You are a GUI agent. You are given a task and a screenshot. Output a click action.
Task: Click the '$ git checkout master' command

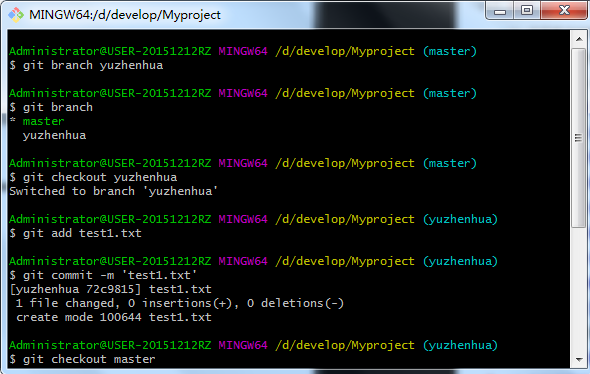pyautogui.click(x=82, y=359)
